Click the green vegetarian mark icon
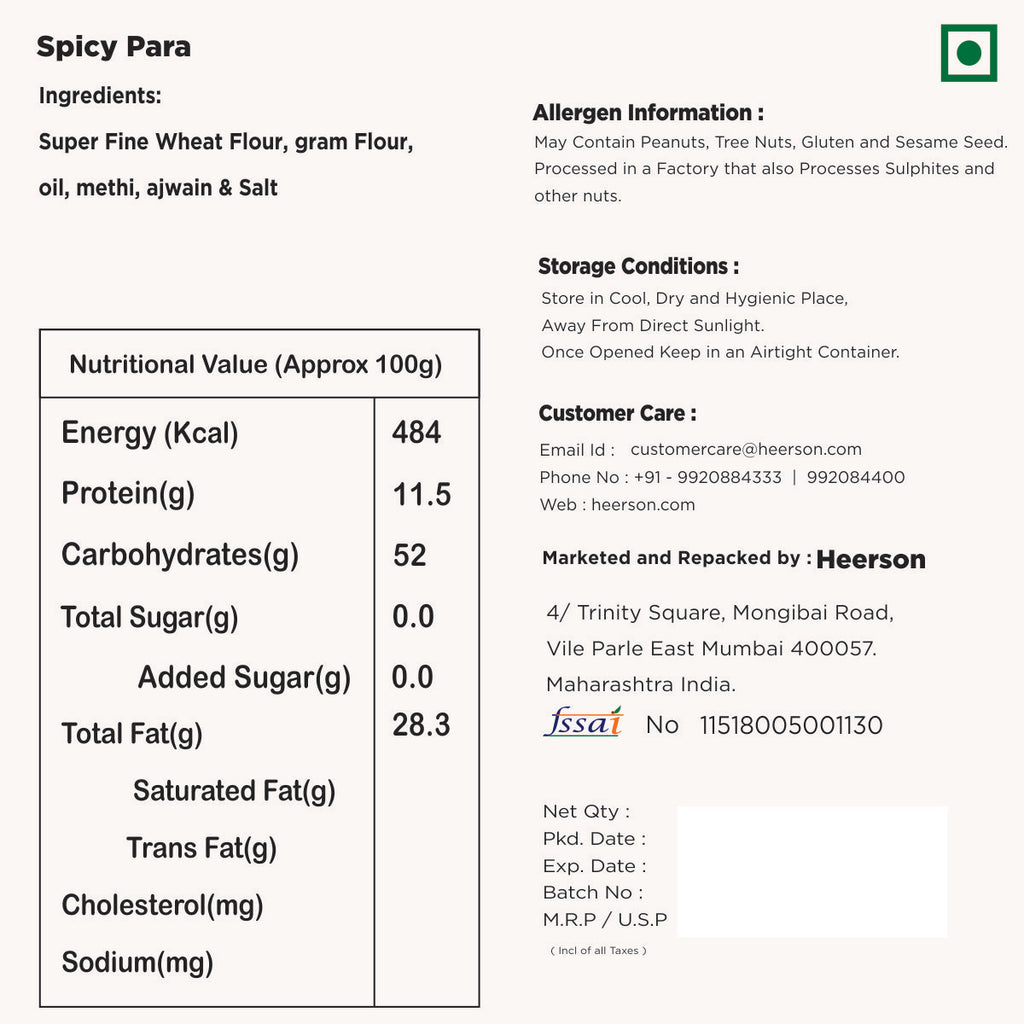This screenshot has width=1024, height=1024. click(x=968, y=53)
